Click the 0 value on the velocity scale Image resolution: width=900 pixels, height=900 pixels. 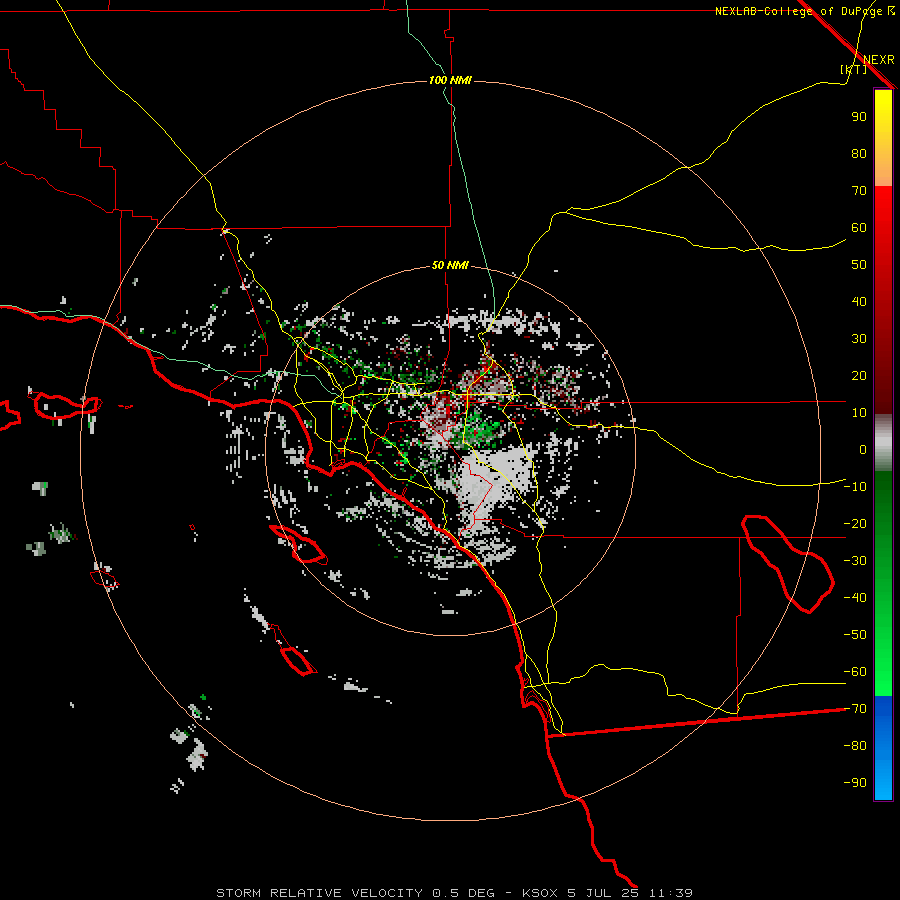863,449
